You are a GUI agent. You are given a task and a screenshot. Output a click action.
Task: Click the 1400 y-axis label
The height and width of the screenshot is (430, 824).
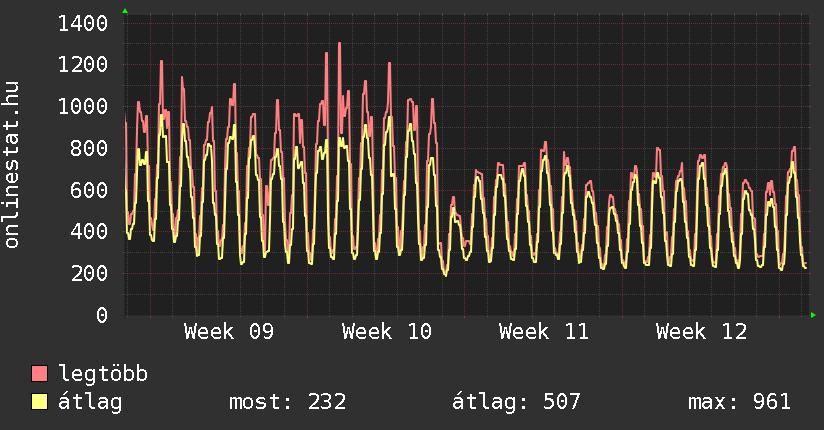click(83, 23)
